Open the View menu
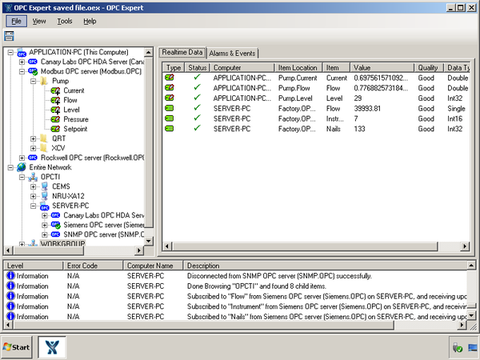Image resolution: width=480 pixels, height=360 pixels. point(39,21)
